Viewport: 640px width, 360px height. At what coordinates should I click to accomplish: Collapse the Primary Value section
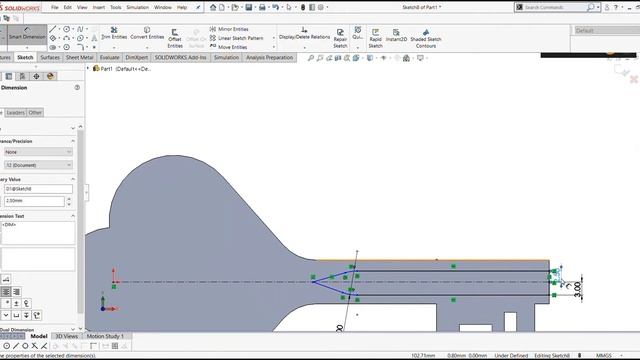(73, 179)
